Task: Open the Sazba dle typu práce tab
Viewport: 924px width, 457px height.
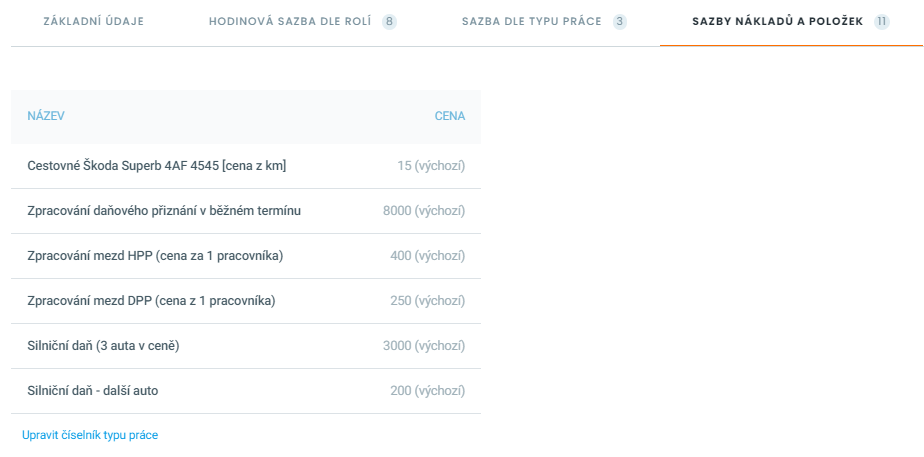Action: click(544, 22)
